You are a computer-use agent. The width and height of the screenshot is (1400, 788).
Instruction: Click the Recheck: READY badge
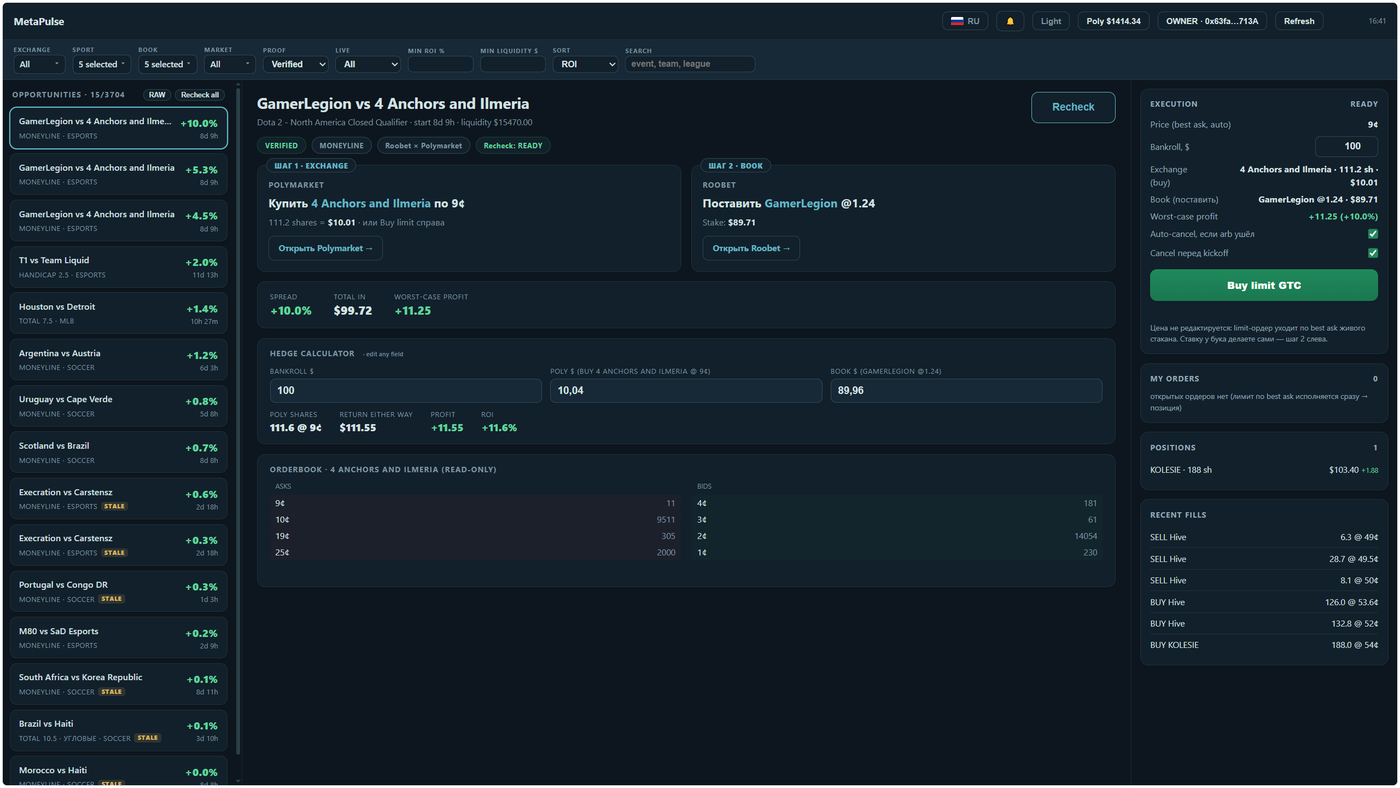pyautogui.click(x=513, y=145)
